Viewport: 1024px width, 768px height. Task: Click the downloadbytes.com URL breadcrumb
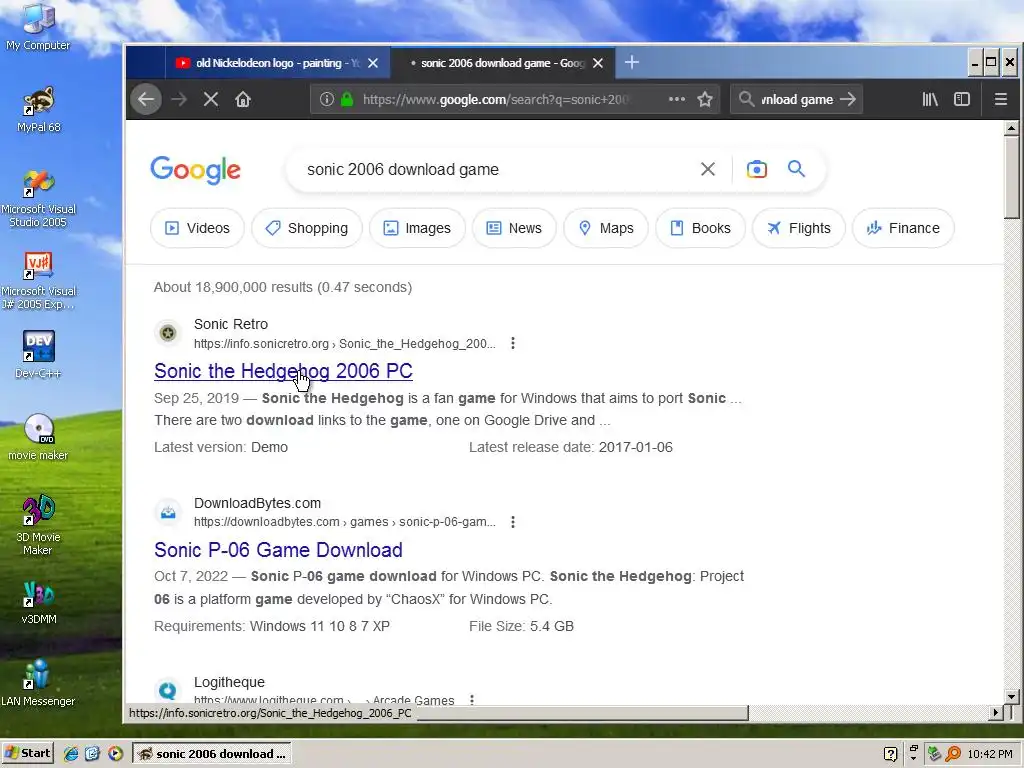(345, 522)
